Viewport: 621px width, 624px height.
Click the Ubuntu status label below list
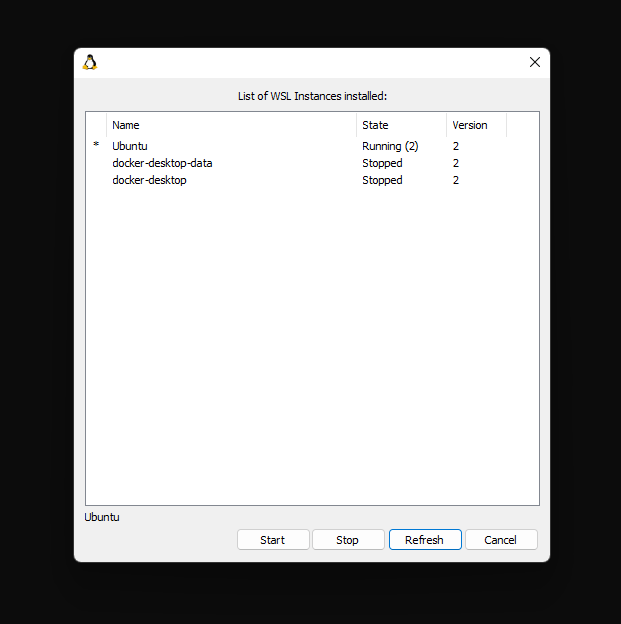pos(102,517)
